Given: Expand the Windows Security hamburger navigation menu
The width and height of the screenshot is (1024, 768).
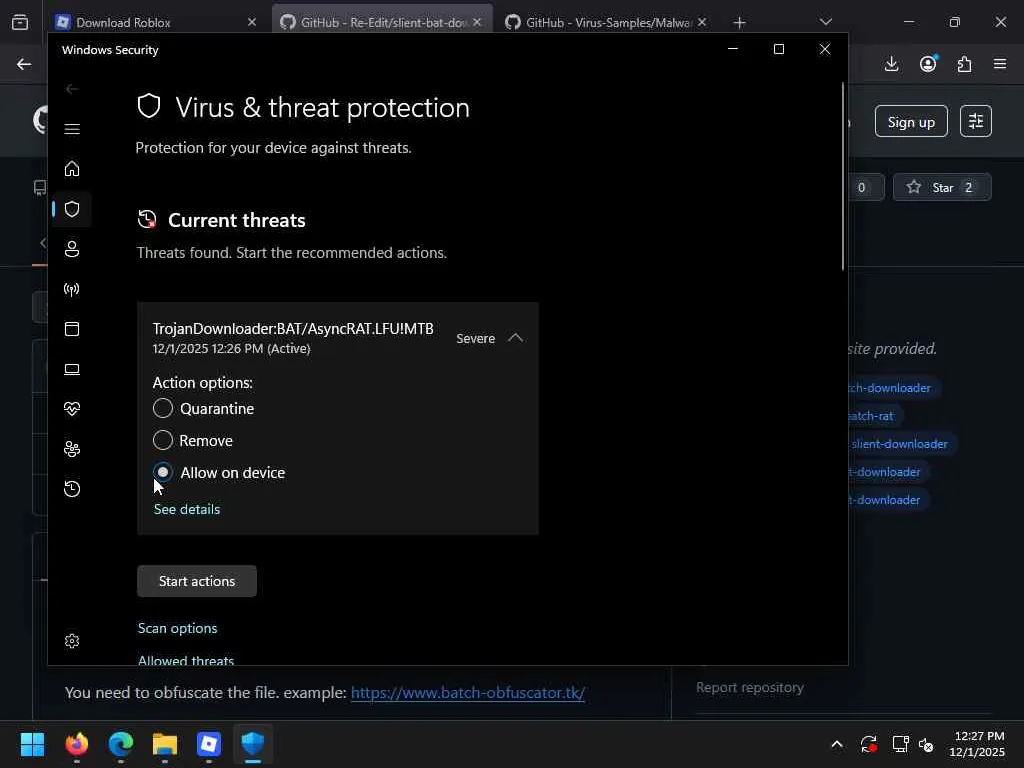Looking at the screenshot, I should pos(72,129).
